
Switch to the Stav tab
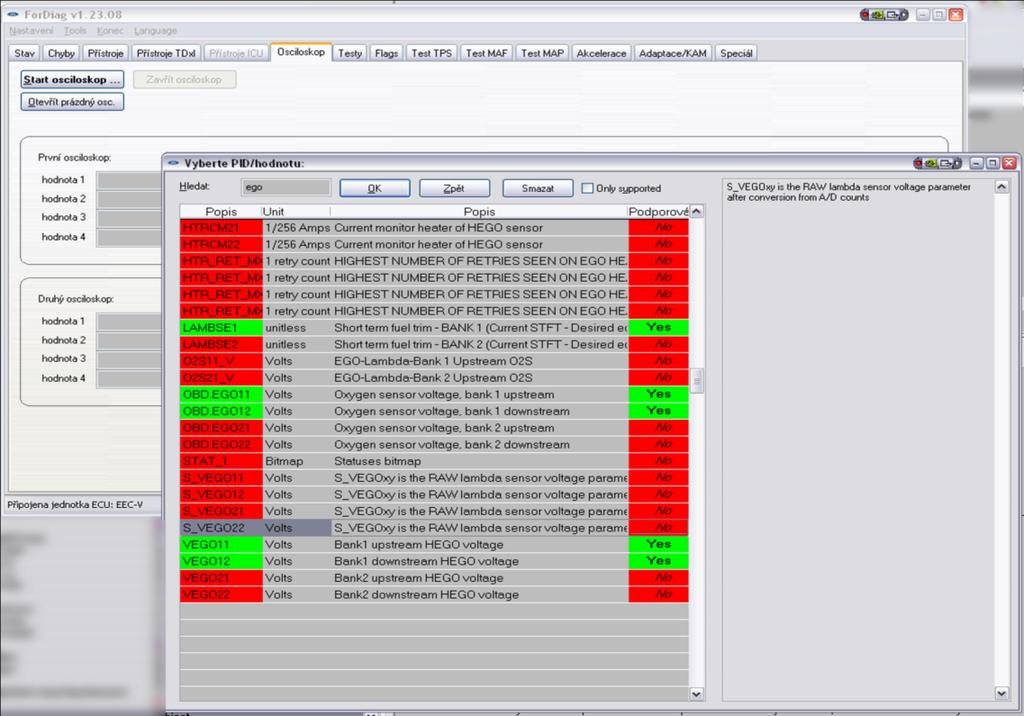pyautogui.click(x=24, y=53)
